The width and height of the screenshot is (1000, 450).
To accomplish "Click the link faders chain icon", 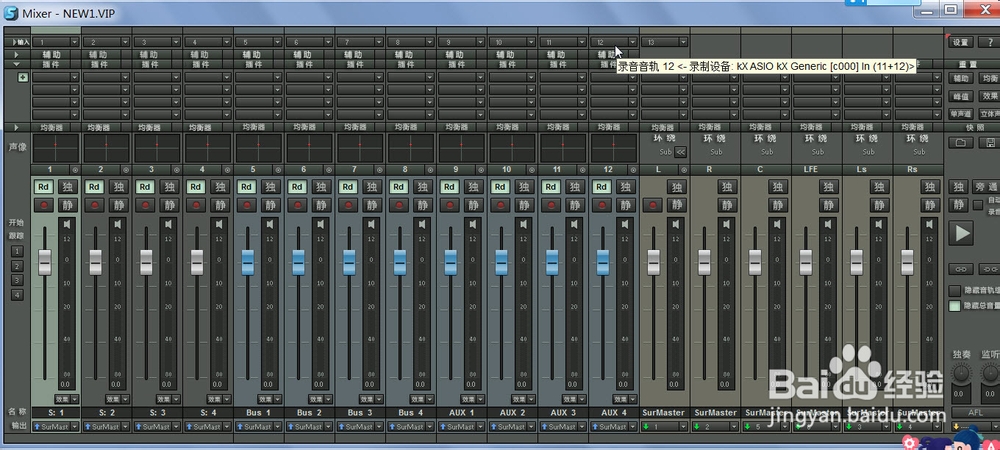I will tap(960, 268).
